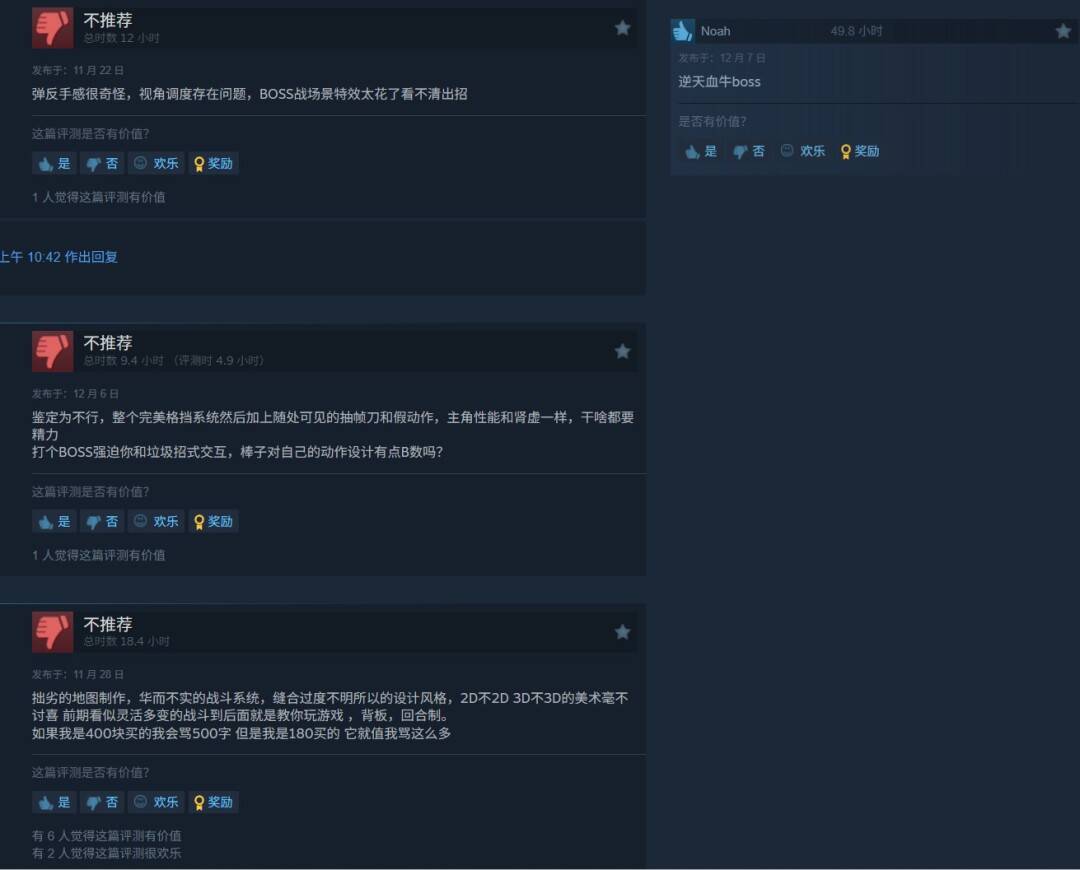The width and height of the screenshot is (1080, 870).
Task: Vote 否 on the 11月28日 review
Action: 102,802
